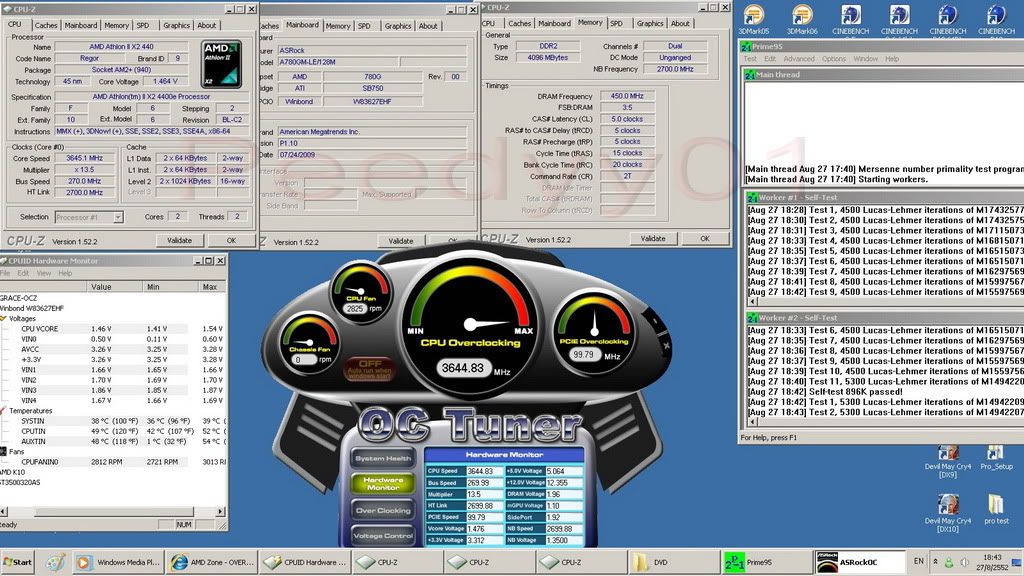Viewport: 1024px width, 576px height.
Task: Click the EN language indicator in tray
Action: pyautogui.click(x=918, y=561)
